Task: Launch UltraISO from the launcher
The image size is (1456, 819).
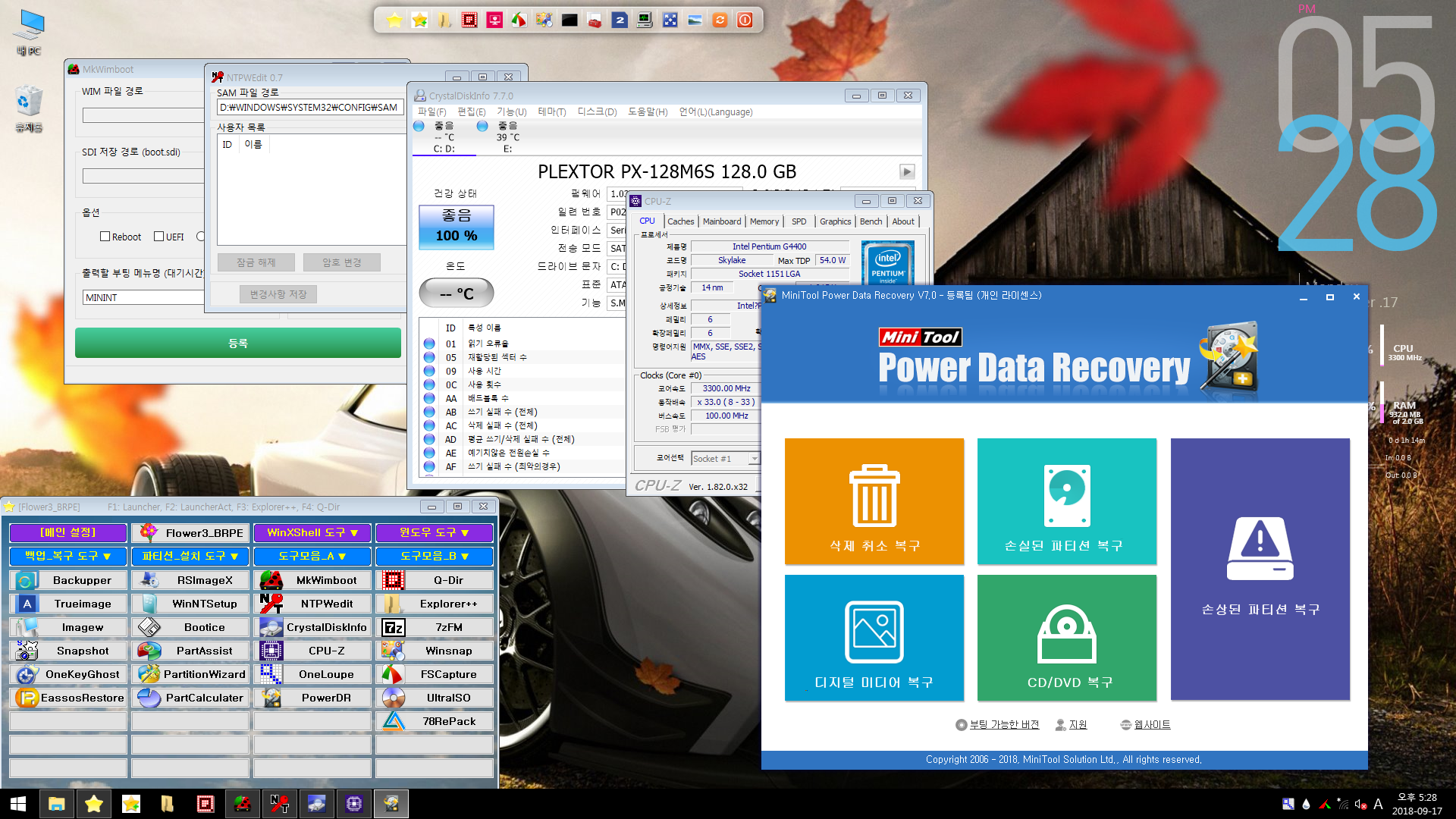Action: tap(435, 698)
